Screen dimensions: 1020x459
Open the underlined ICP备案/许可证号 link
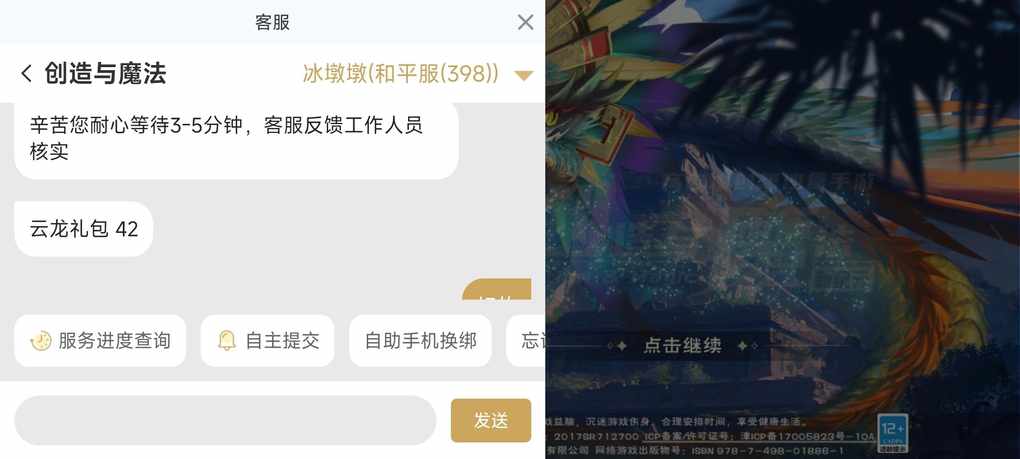[x=690, y=436]
